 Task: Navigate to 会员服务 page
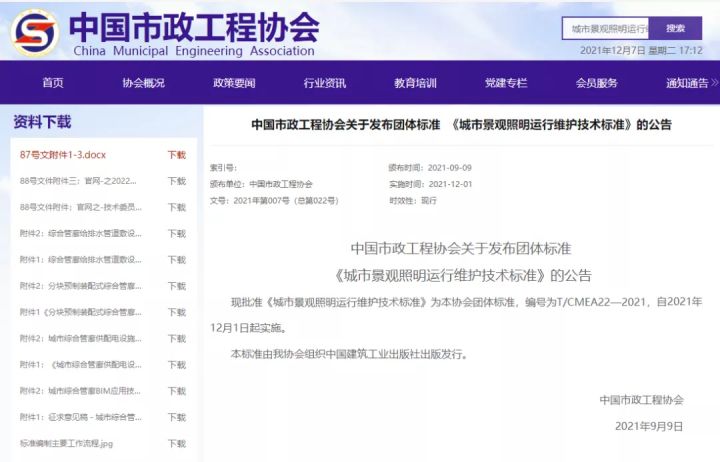(596, 83)
